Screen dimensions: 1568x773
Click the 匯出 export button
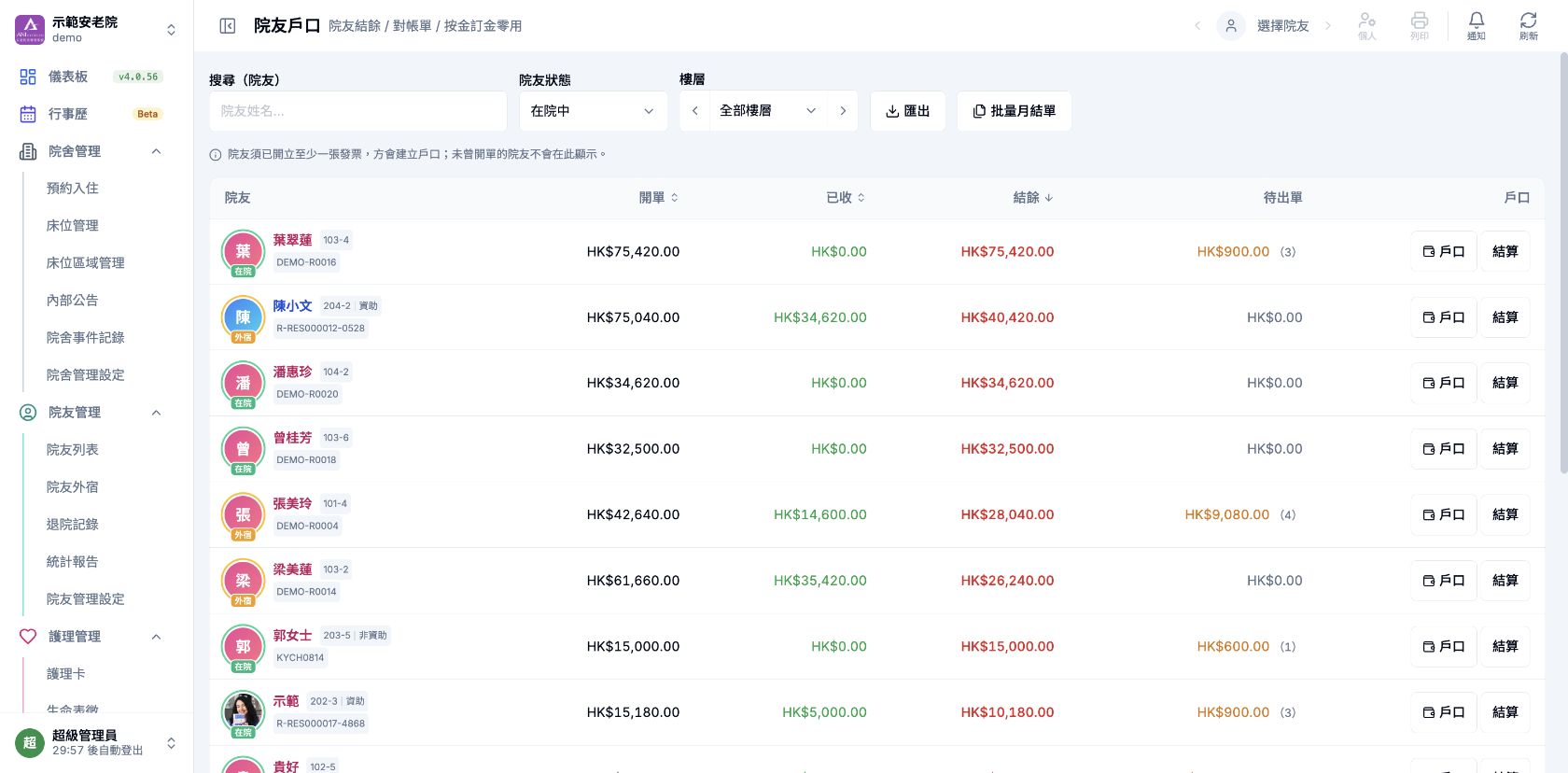tap(908, 111)
